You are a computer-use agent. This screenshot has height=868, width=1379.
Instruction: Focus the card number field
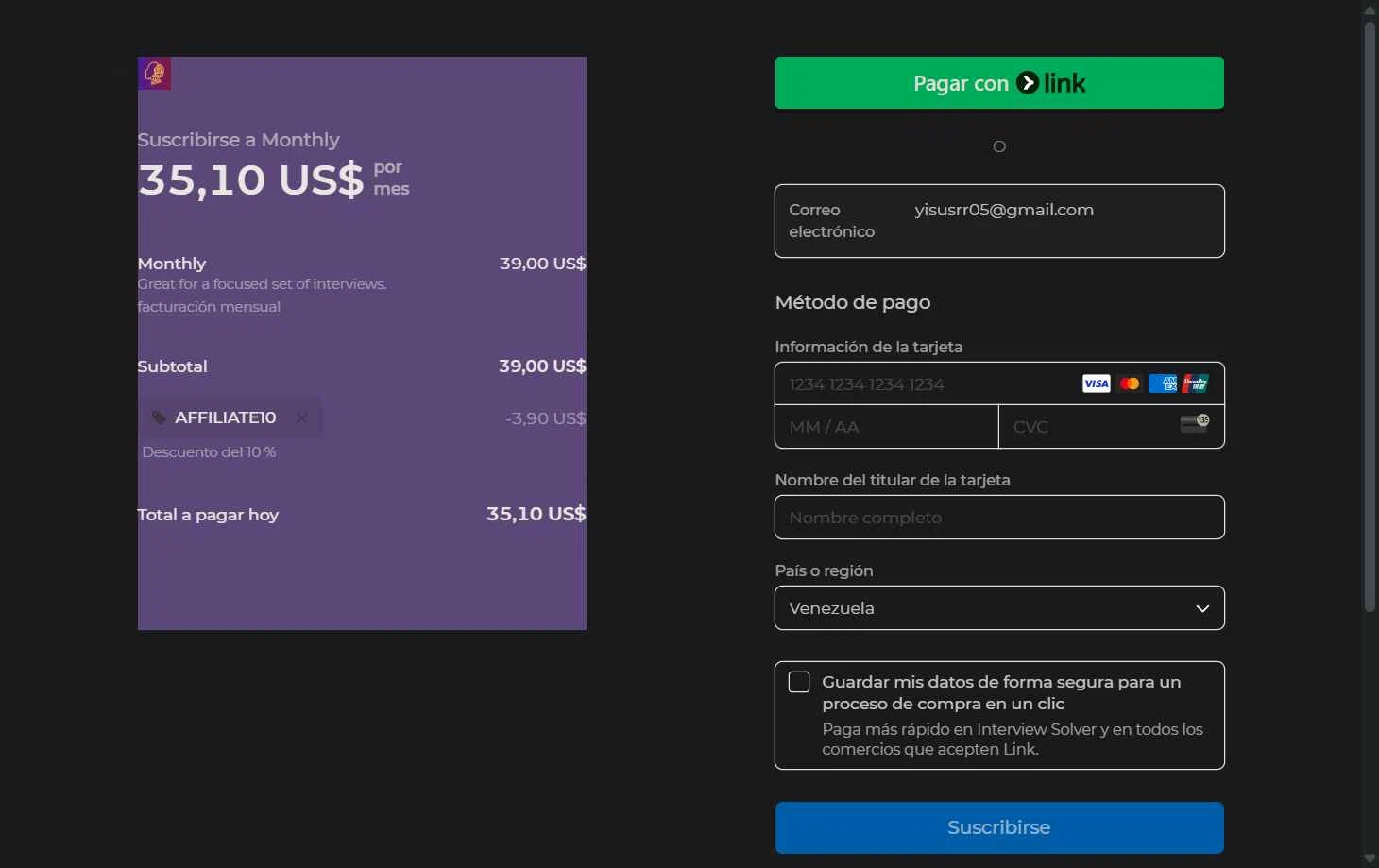coord(999,383)
